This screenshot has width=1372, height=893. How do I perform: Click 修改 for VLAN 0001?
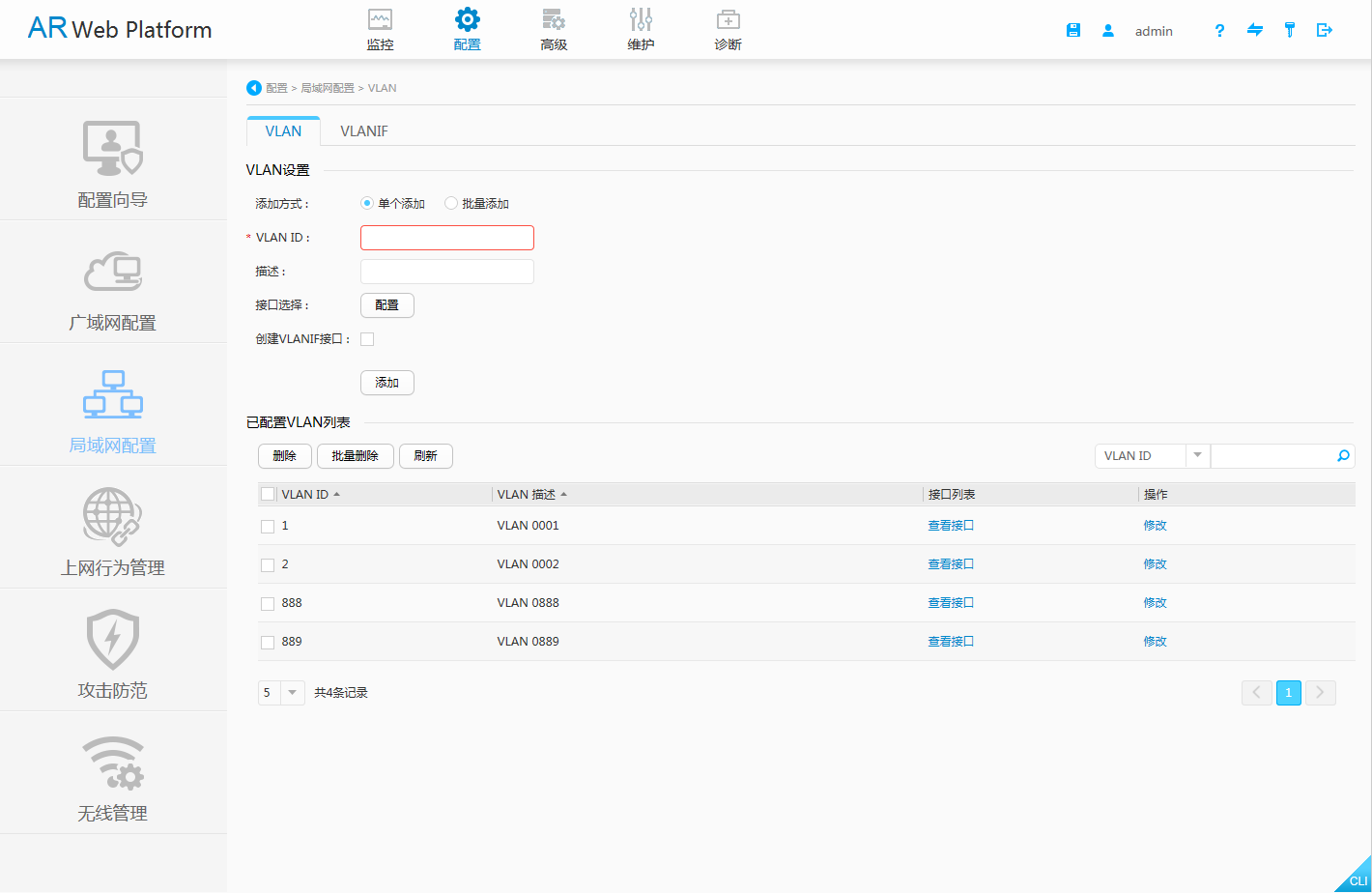(1156, 526)
